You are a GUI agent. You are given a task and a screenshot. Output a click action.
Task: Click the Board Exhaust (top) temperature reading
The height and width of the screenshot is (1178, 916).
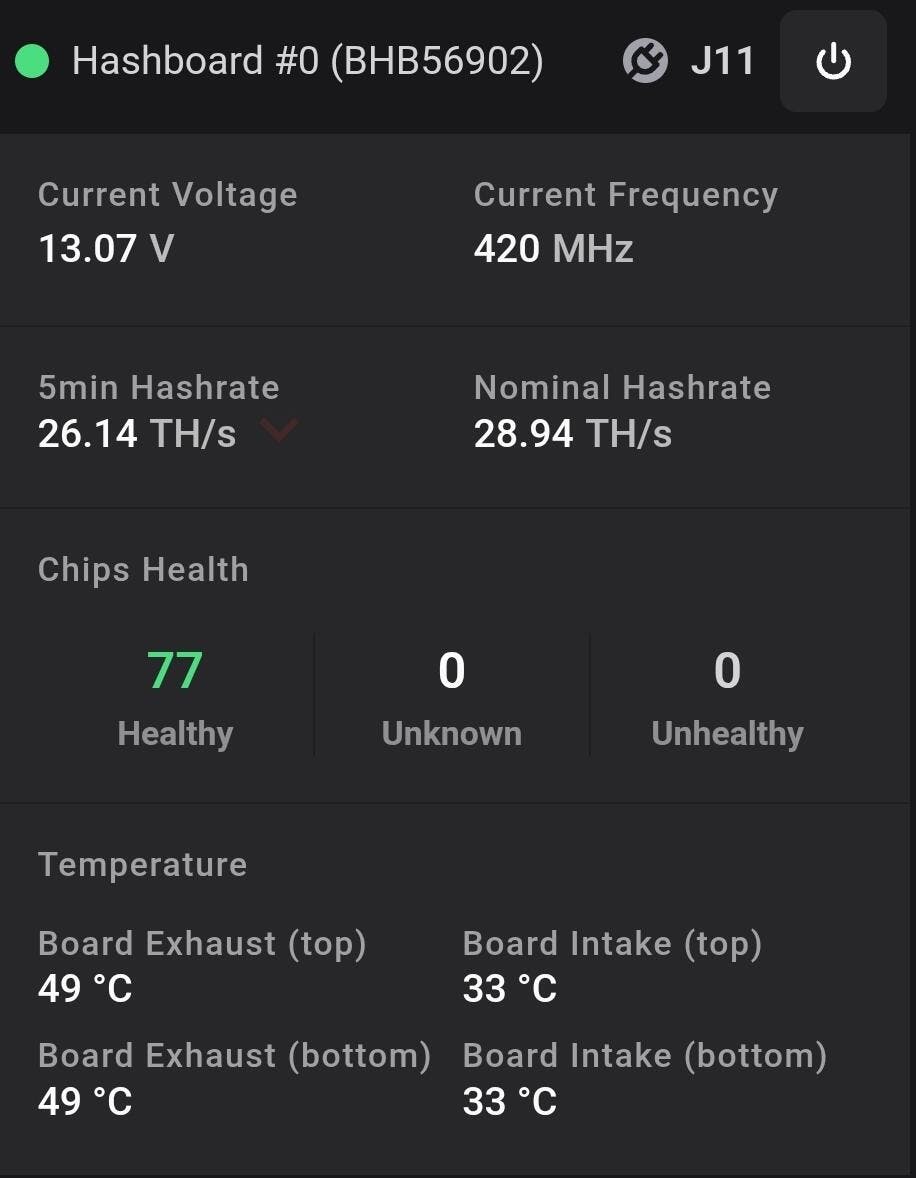click(85, 989)
